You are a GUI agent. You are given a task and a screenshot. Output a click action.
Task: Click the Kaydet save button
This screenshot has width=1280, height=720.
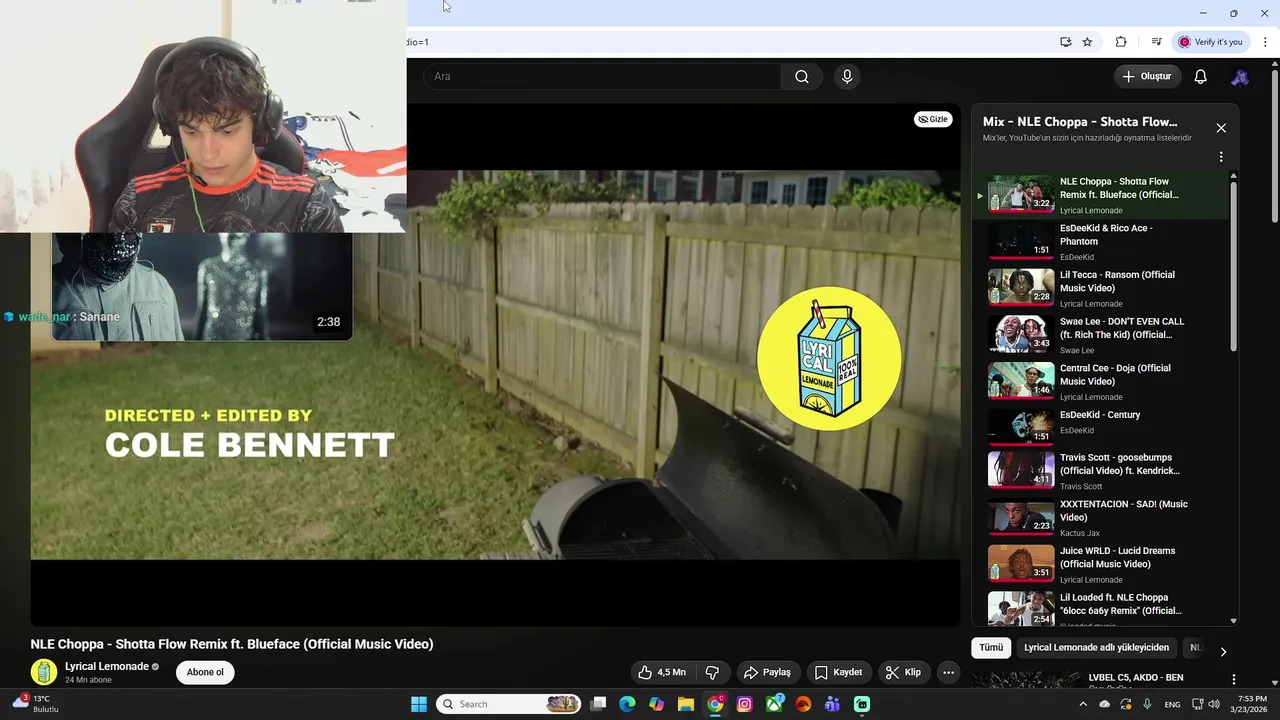click(x=838, y=673)
